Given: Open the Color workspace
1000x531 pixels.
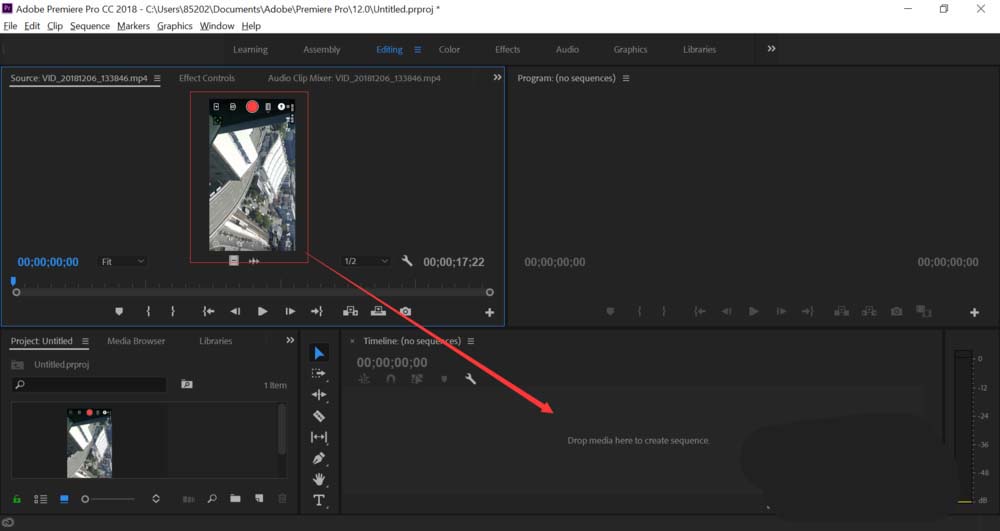Looking at the screenshot, I should [x=450, y=49].
